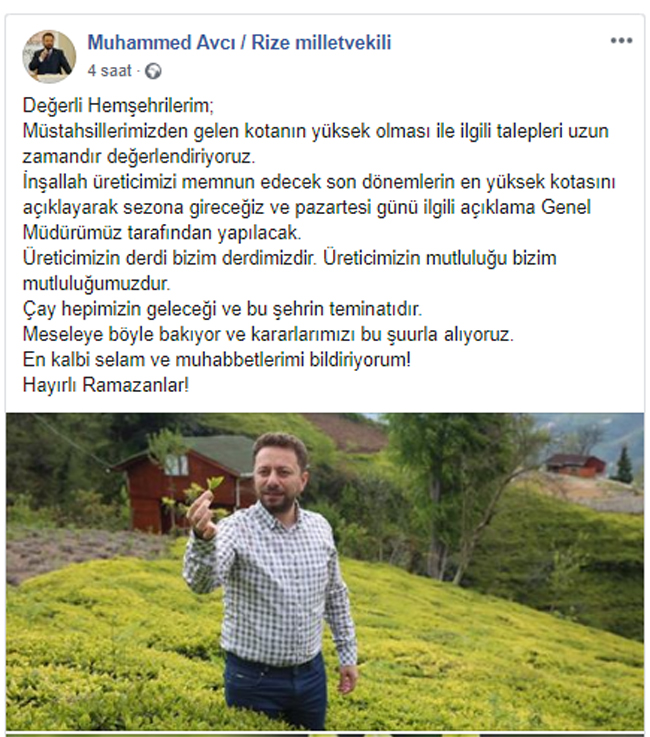650x737 pixels.
Task: Open Muhammed Avcı's profile picture
Action: [49, 56]
